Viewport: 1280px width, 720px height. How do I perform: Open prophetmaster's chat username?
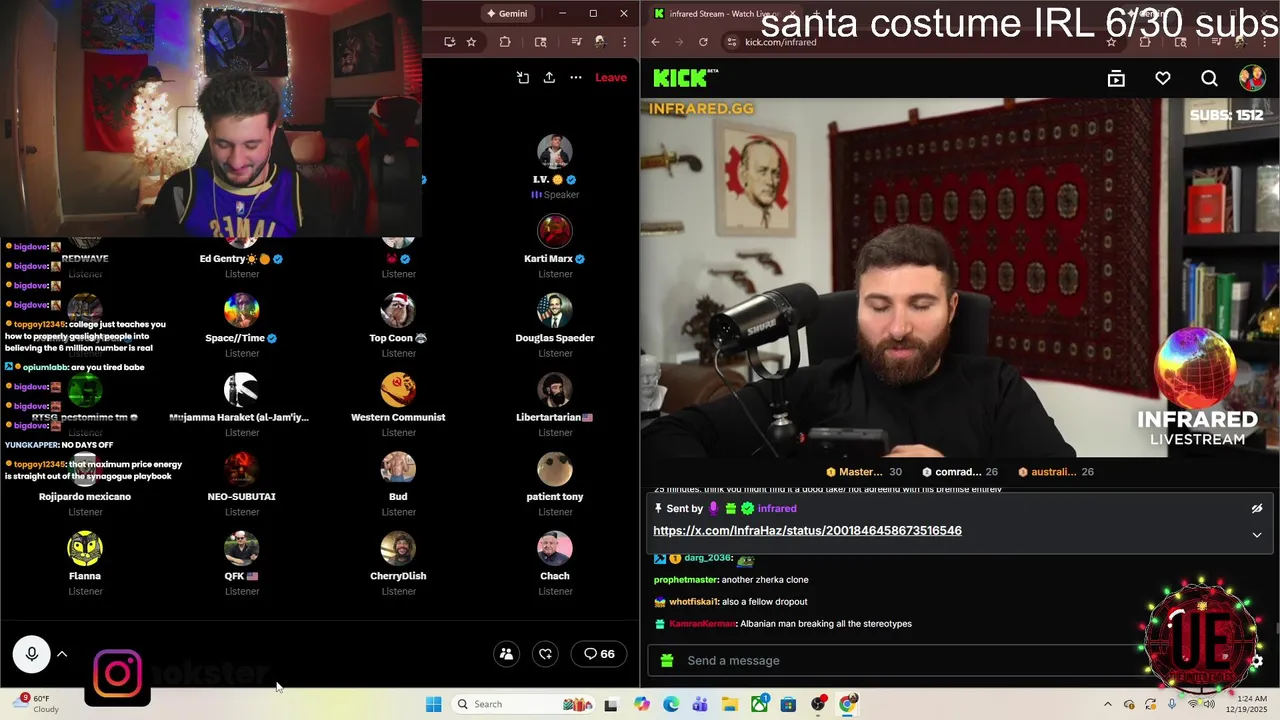click(686, 580)
